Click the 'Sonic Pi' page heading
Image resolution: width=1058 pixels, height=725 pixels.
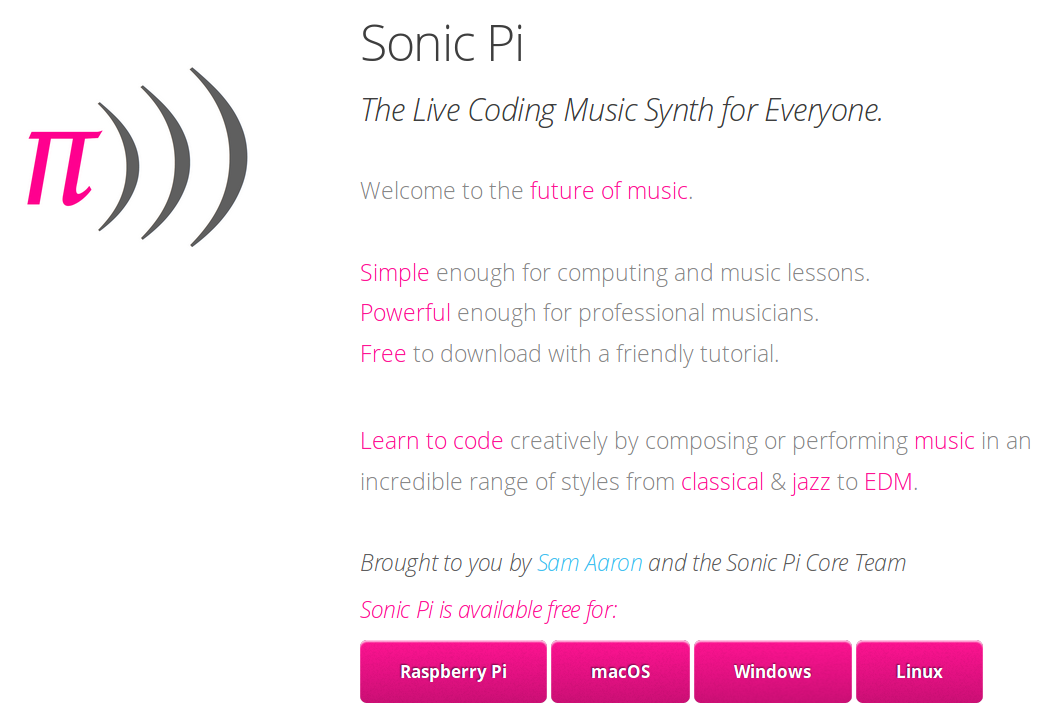pyautogui.click(x=441, y=44)
